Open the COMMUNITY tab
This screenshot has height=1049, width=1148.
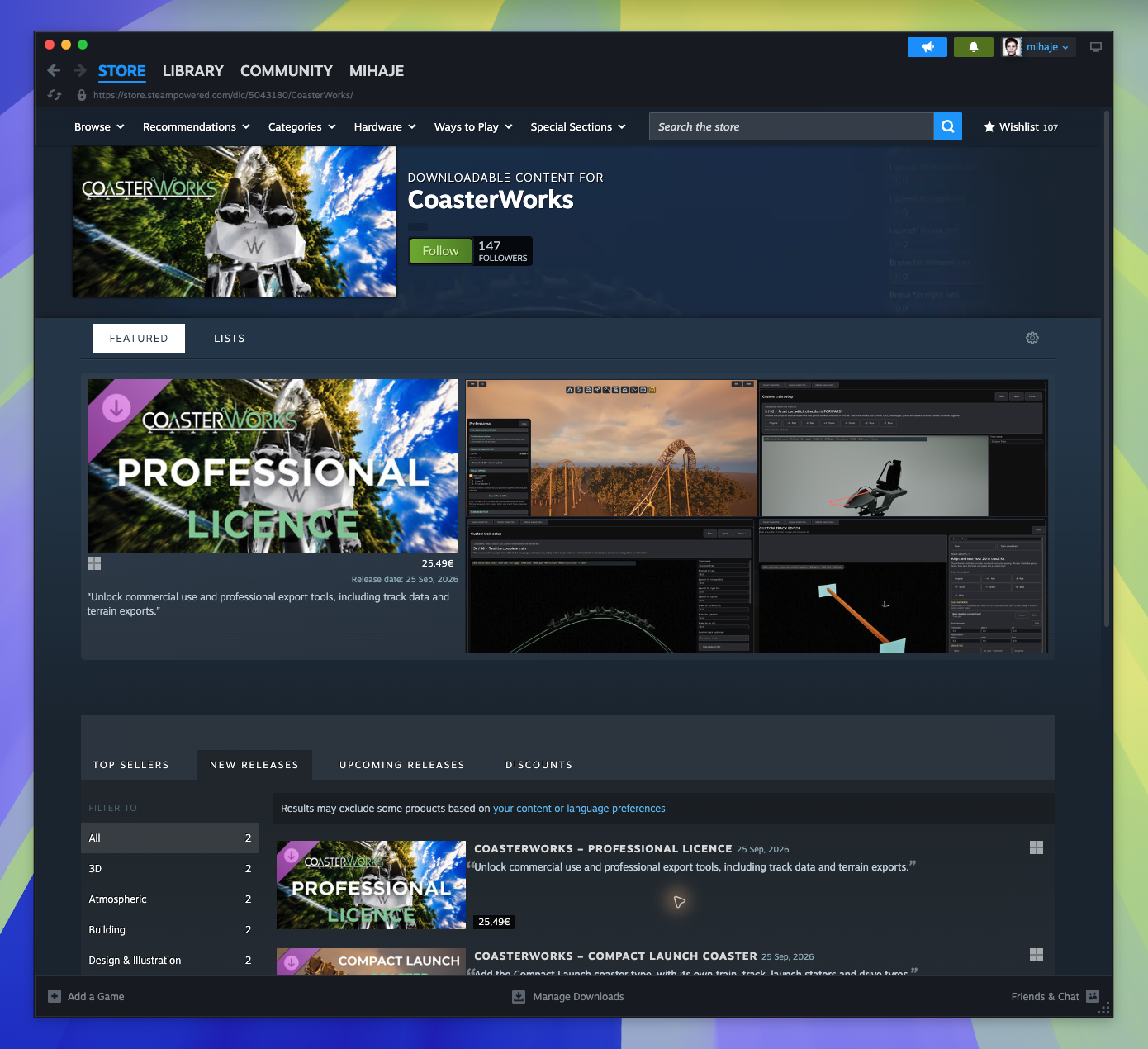point(287,71)
